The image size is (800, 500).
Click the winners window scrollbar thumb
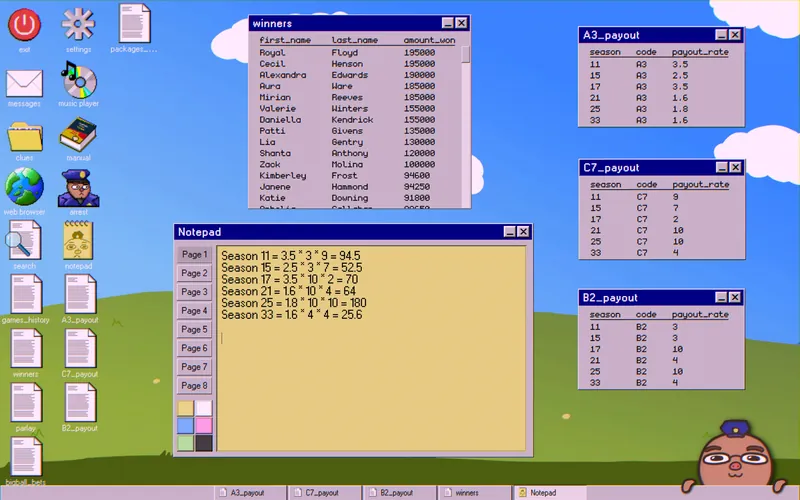pyautogui.click(x=465, y=55)
